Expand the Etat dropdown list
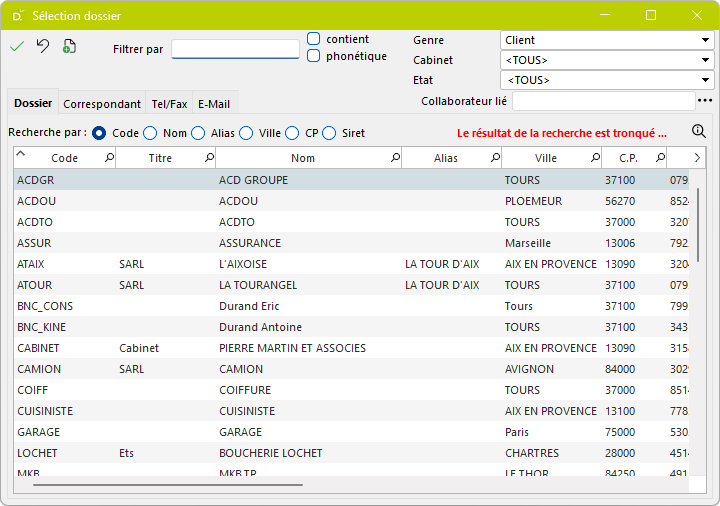The image size is (720, 506). click(x=606, y=80)
